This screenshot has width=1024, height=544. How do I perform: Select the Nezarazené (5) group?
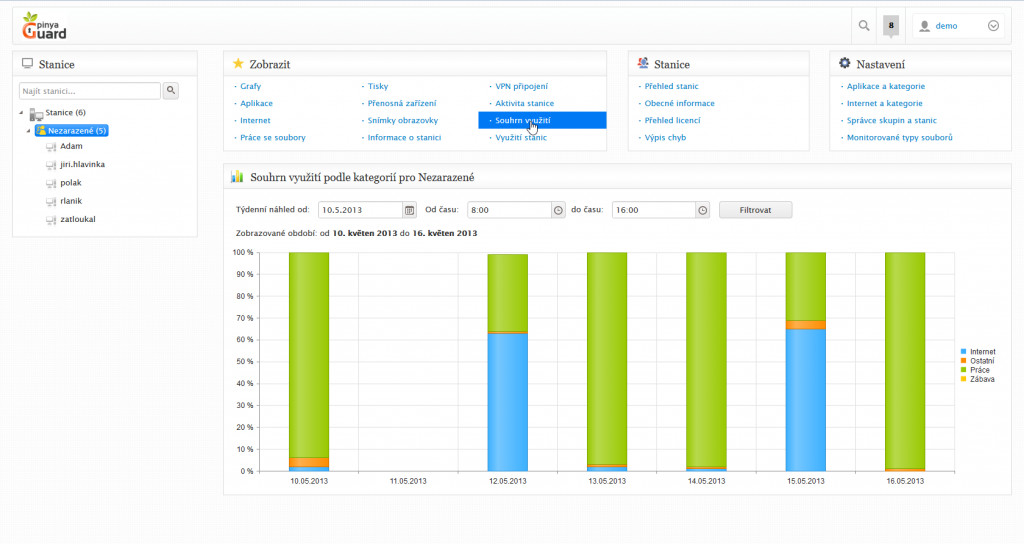pyautogui.click(x=72, y=131)
